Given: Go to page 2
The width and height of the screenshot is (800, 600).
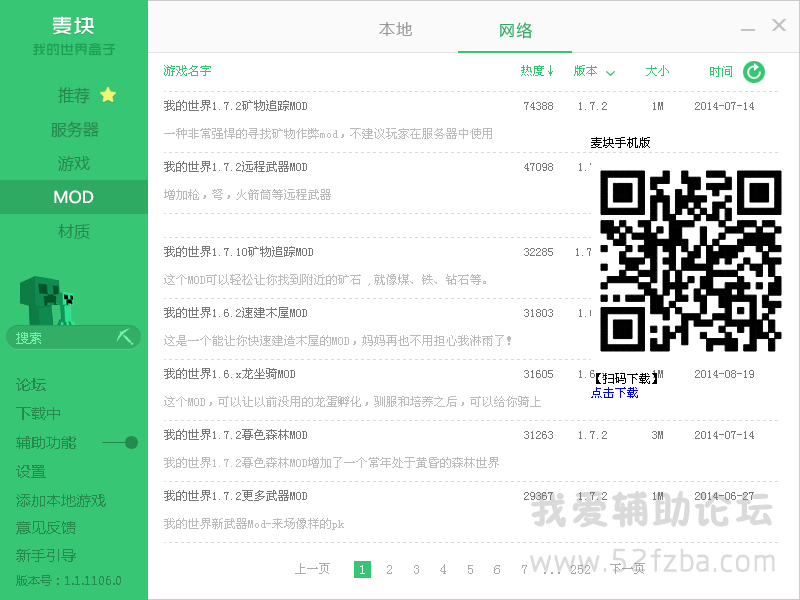Looking at the screenshot, I should [389, 569].
